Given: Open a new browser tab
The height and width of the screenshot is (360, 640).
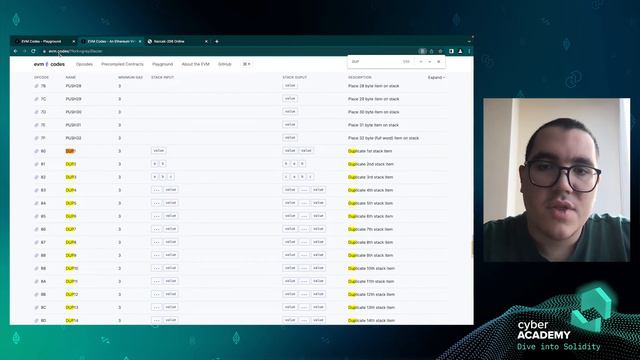Looking at the screenshot, I should tap(217, 42).
